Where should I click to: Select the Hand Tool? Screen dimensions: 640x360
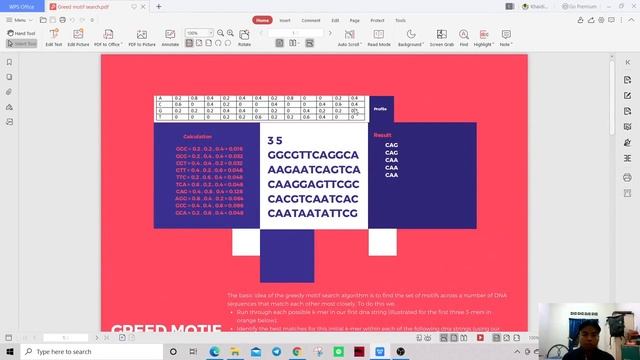point(21,33)
